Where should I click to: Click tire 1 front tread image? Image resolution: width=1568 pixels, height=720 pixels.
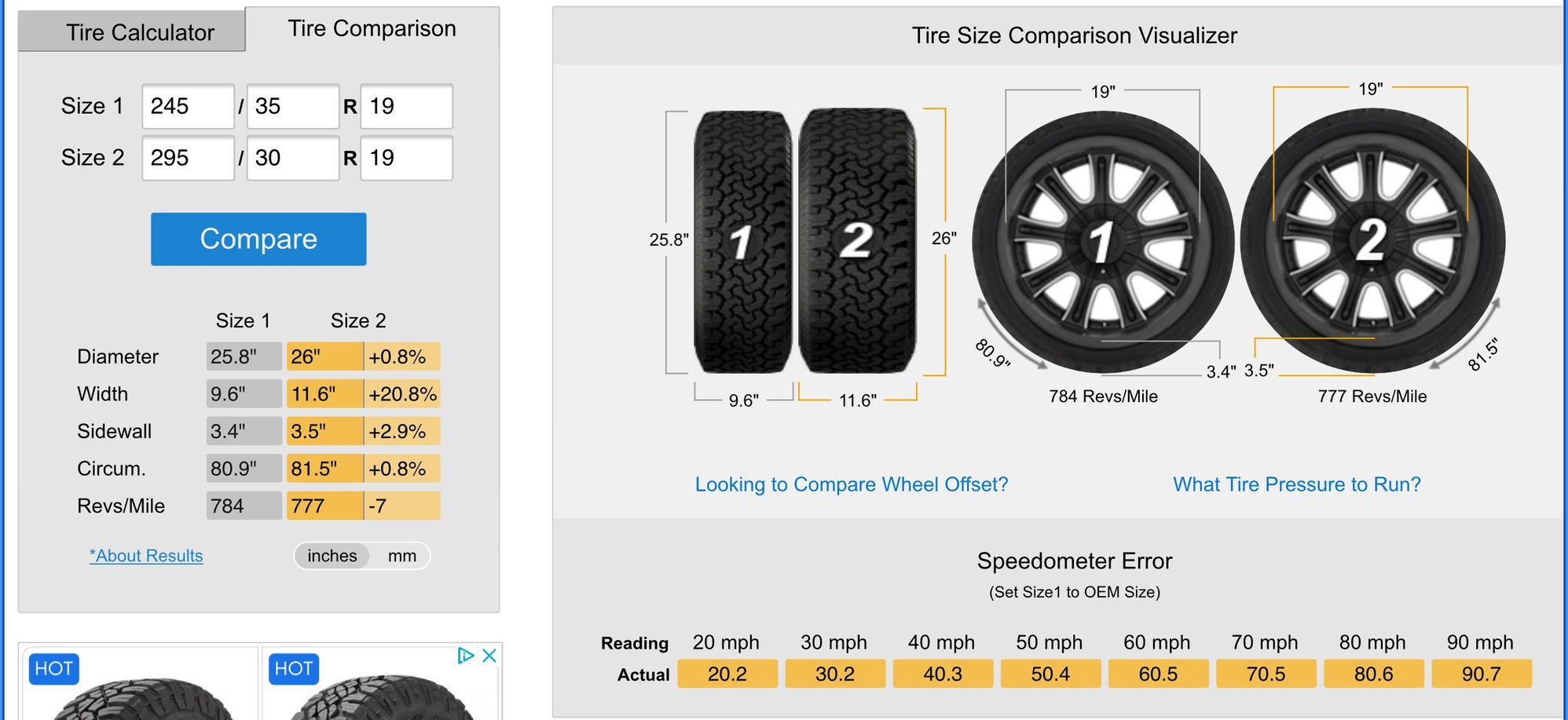(x=742, y=242)
